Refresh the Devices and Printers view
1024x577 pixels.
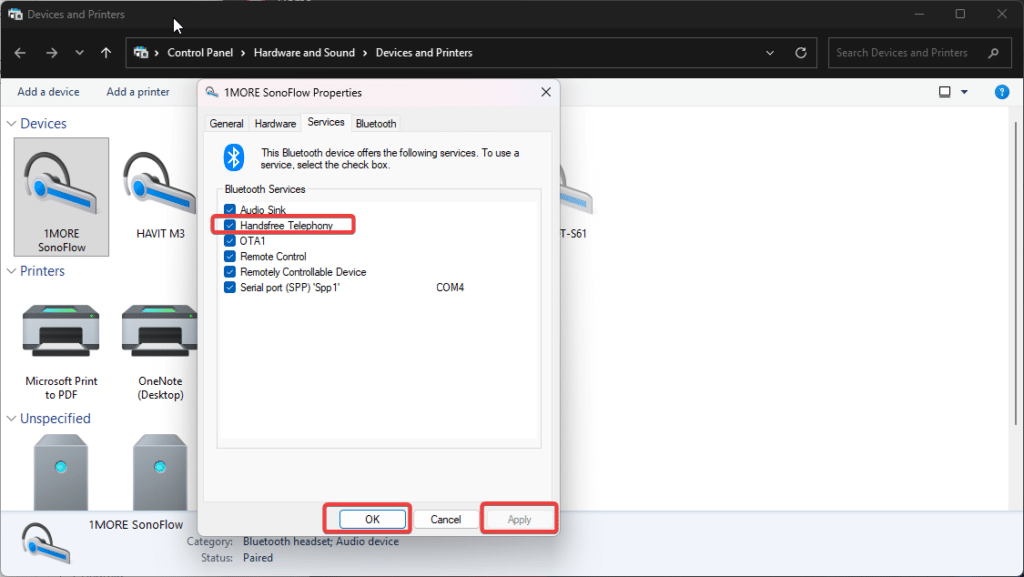pyautogui.click(x=801, y=53)
